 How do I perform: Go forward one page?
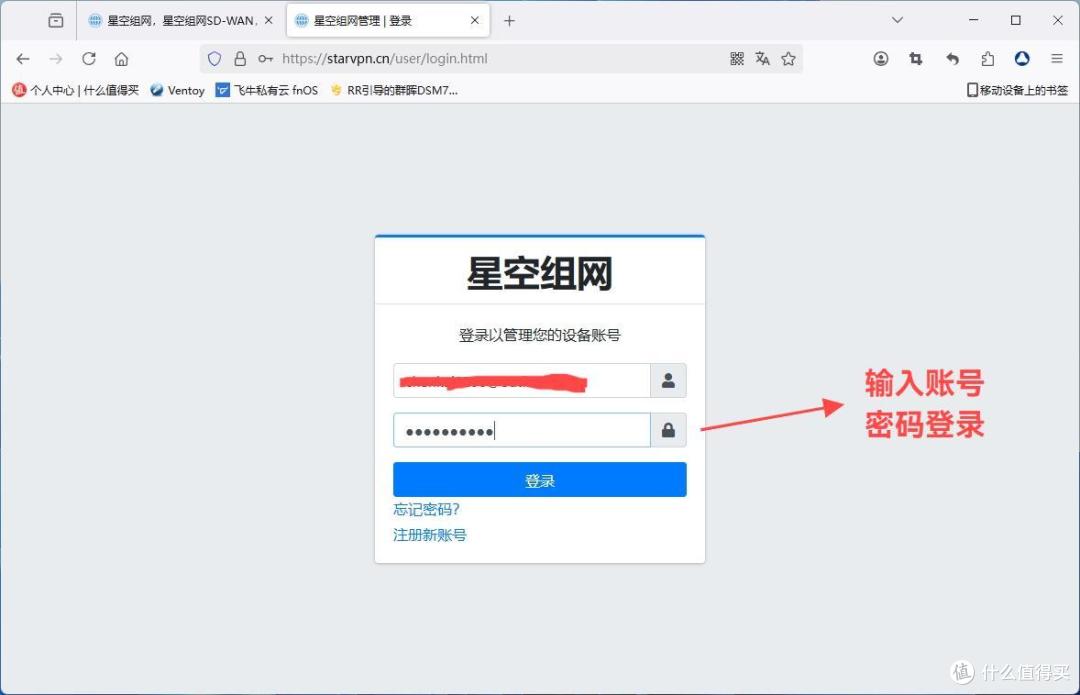[56, 59]
